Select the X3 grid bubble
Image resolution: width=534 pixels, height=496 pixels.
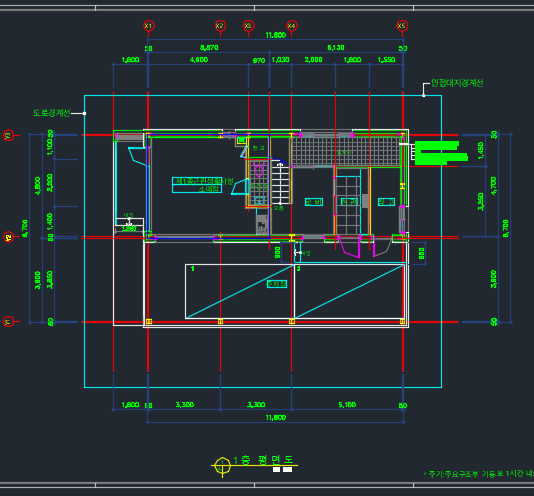[x=248, y=26]
